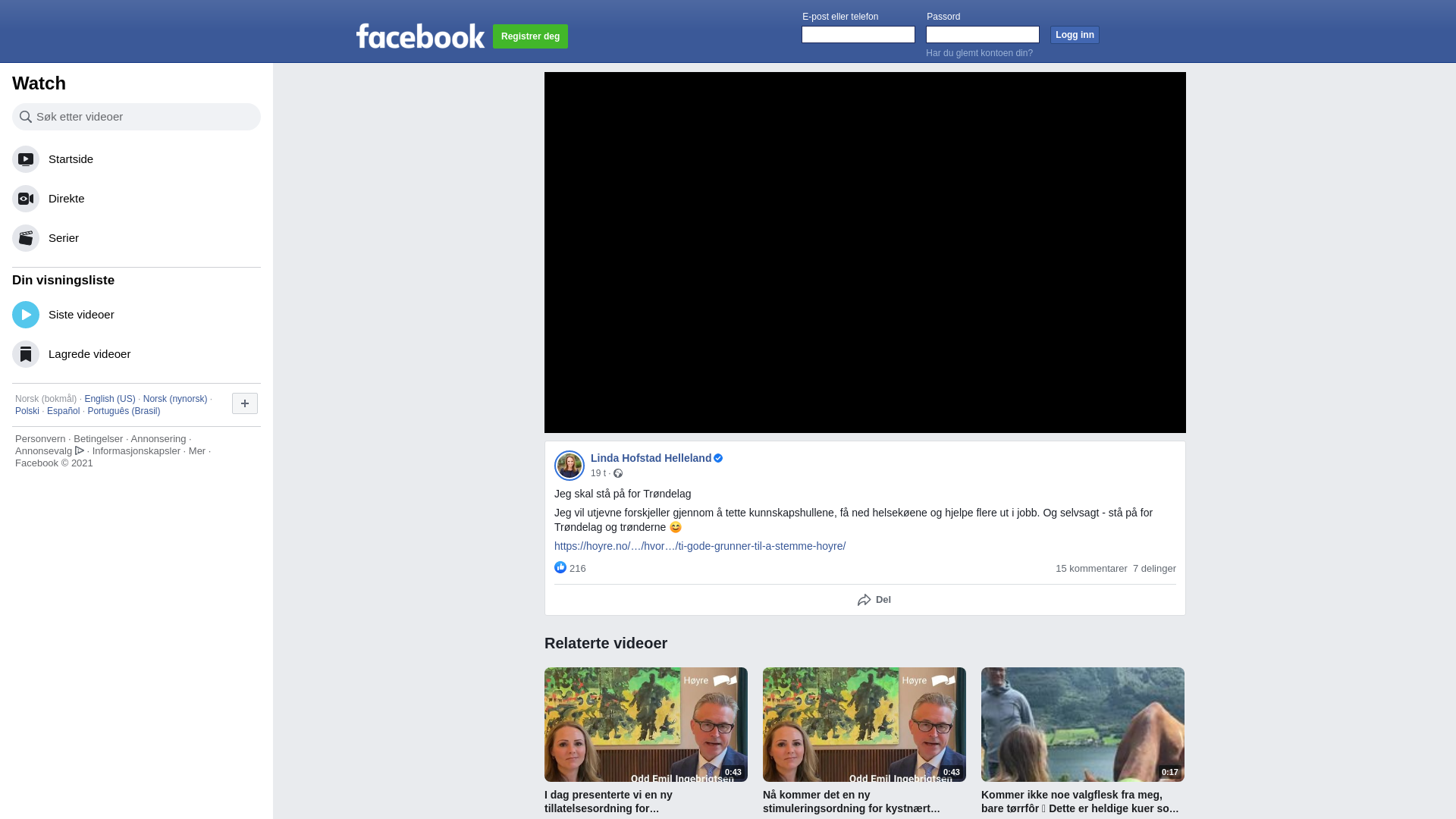The height and width of the screenshot is (819, 1456).
Task: Click the Passord input field
Action: [x=983, y=35]
